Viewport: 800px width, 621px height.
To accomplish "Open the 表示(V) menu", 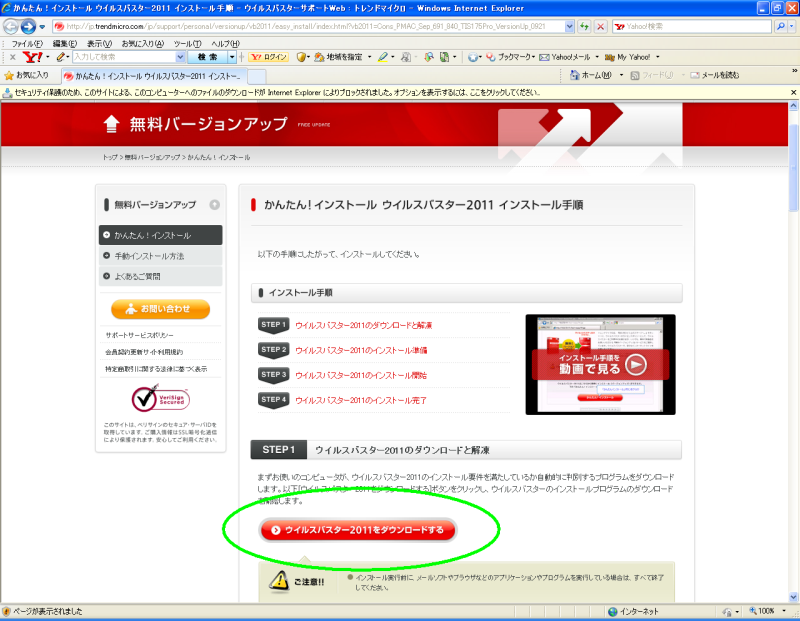I will (x=99, y=44).
